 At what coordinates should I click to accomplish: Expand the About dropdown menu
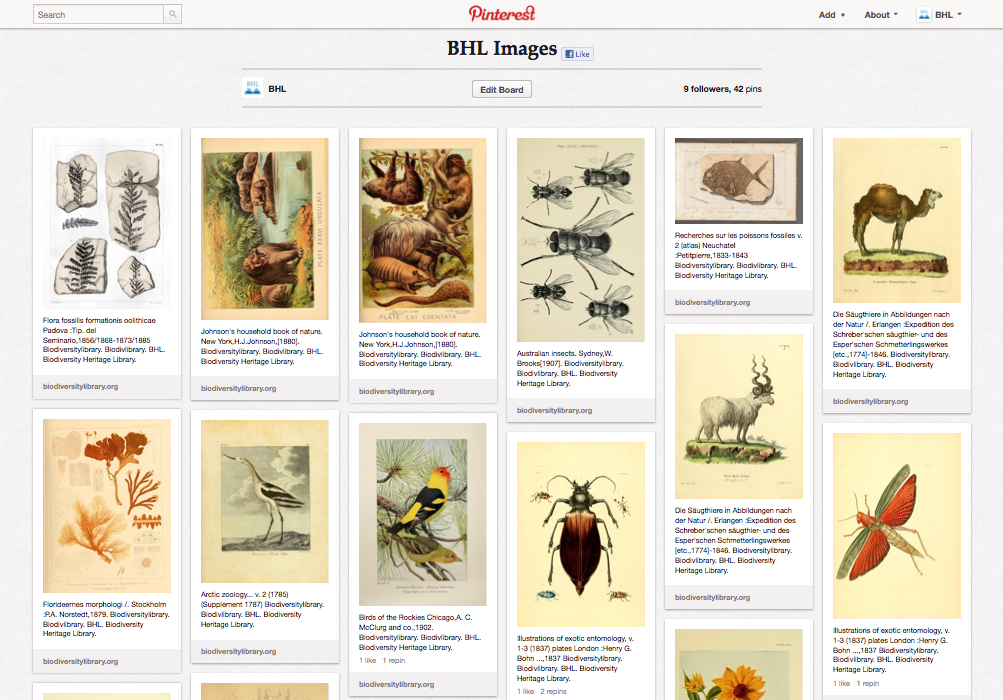point(881,15)
